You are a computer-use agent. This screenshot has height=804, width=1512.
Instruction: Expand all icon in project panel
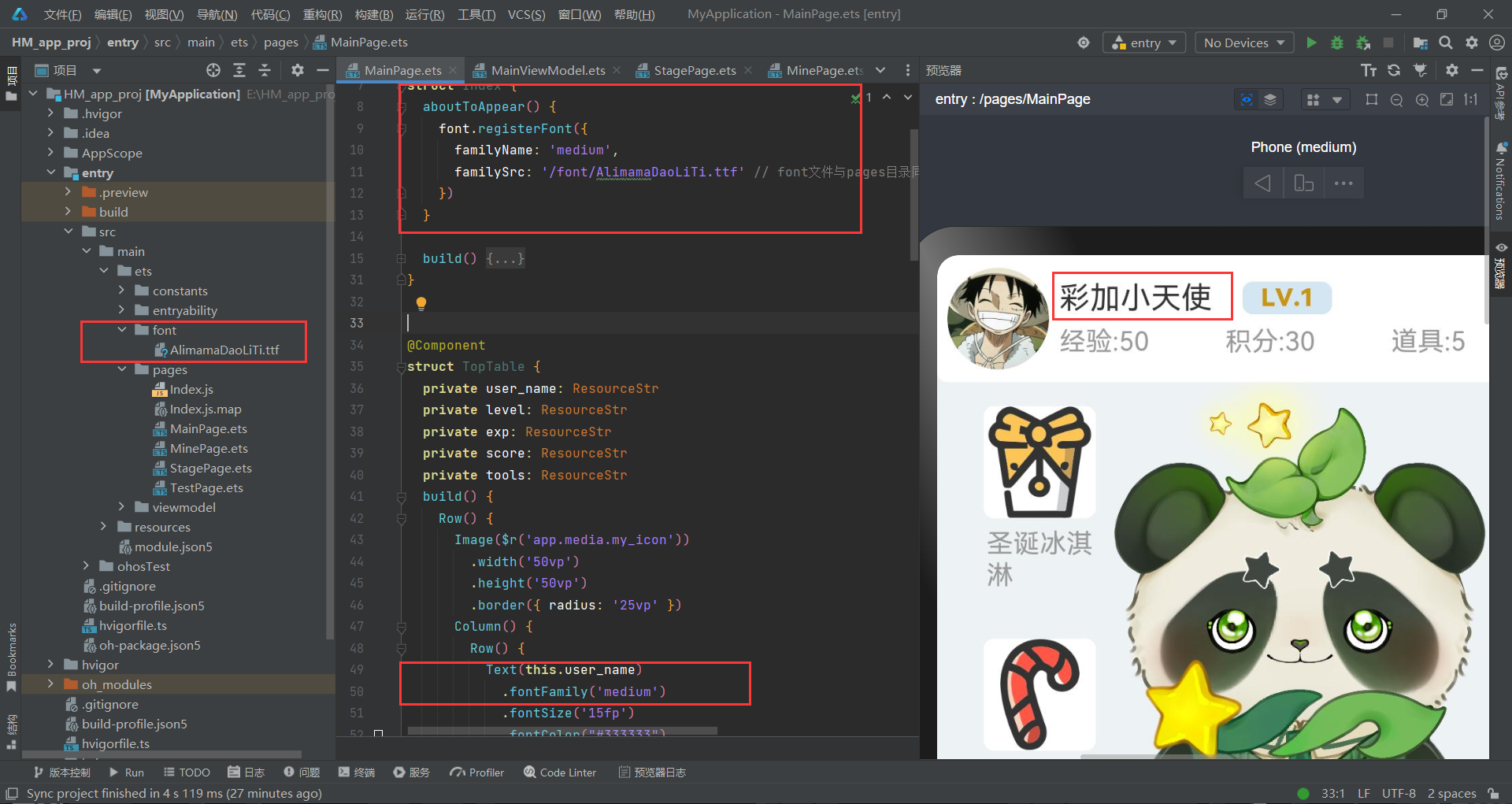[239, 70]
